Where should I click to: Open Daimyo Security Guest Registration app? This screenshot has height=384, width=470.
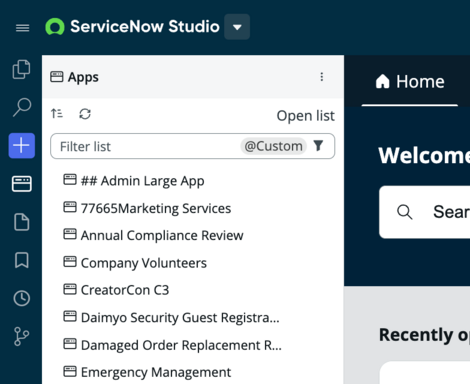(x=171, y=317)
